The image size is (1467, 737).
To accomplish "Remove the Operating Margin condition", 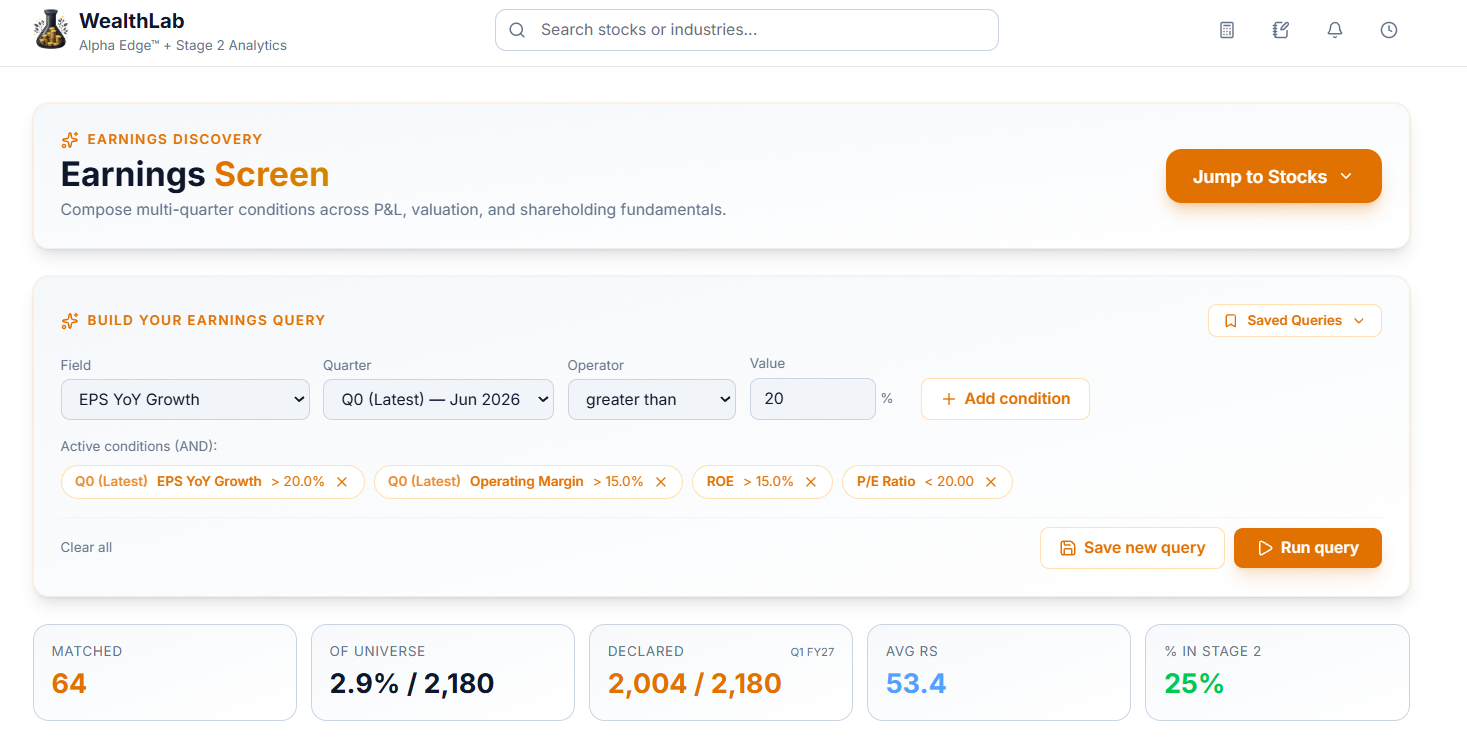I will pos(661,482).
